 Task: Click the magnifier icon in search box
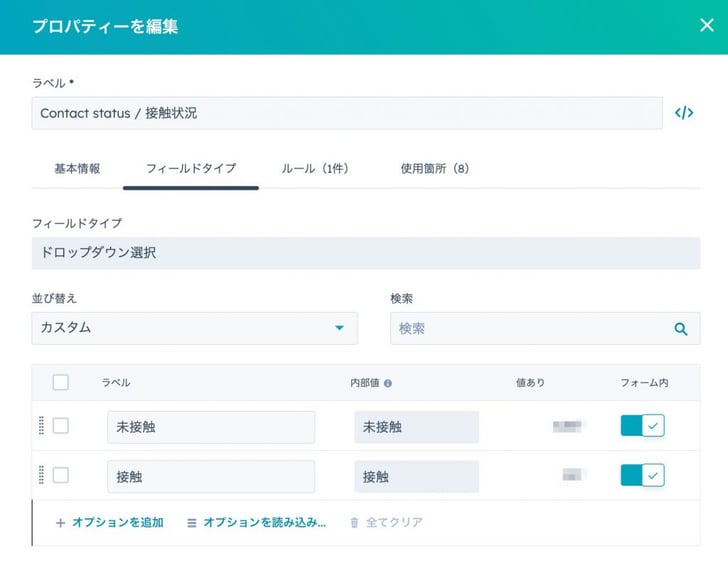coord(681,329)
